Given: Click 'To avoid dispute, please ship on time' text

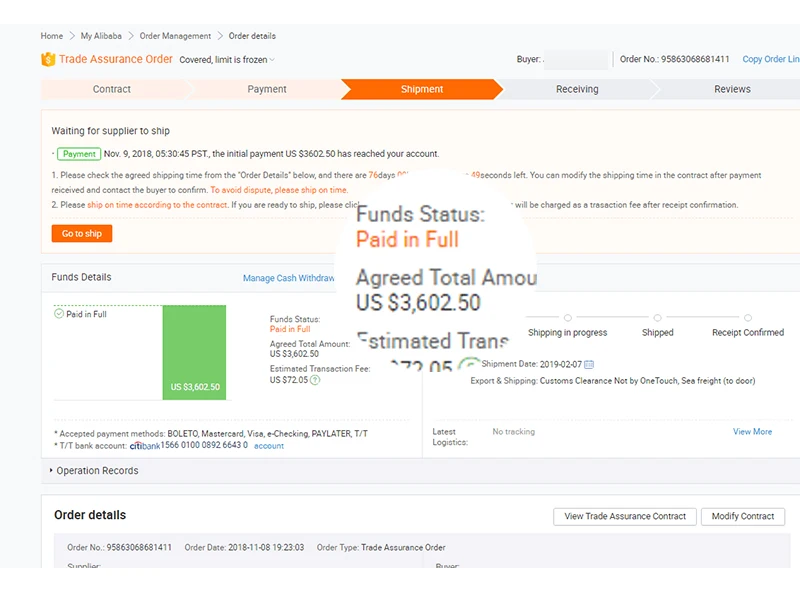Looking at the screenshot, I should [x=279, y=190].
